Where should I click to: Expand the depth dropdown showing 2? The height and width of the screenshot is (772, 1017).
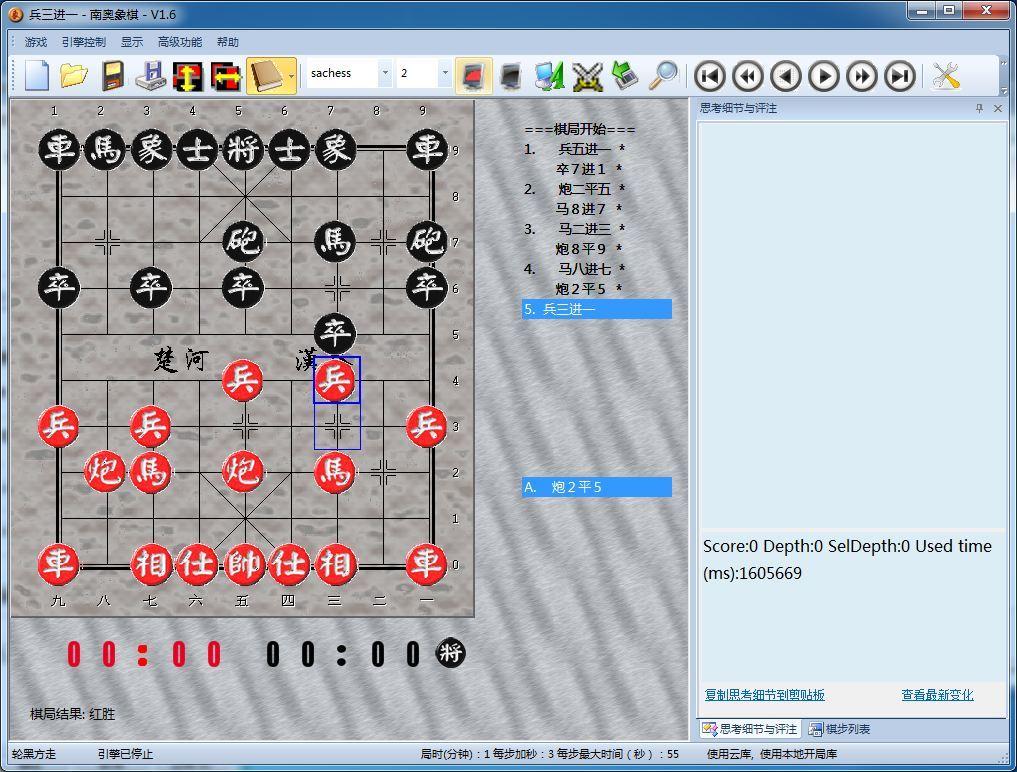[x=445, y=73]
